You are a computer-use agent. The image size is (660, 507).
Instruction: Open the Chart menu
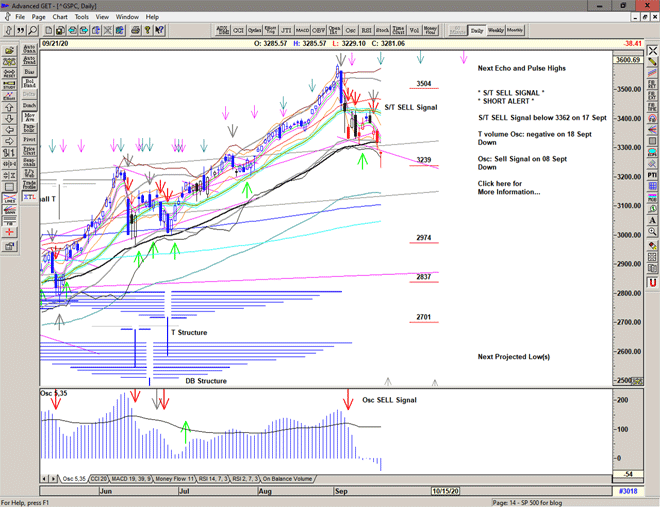point(59,17)
